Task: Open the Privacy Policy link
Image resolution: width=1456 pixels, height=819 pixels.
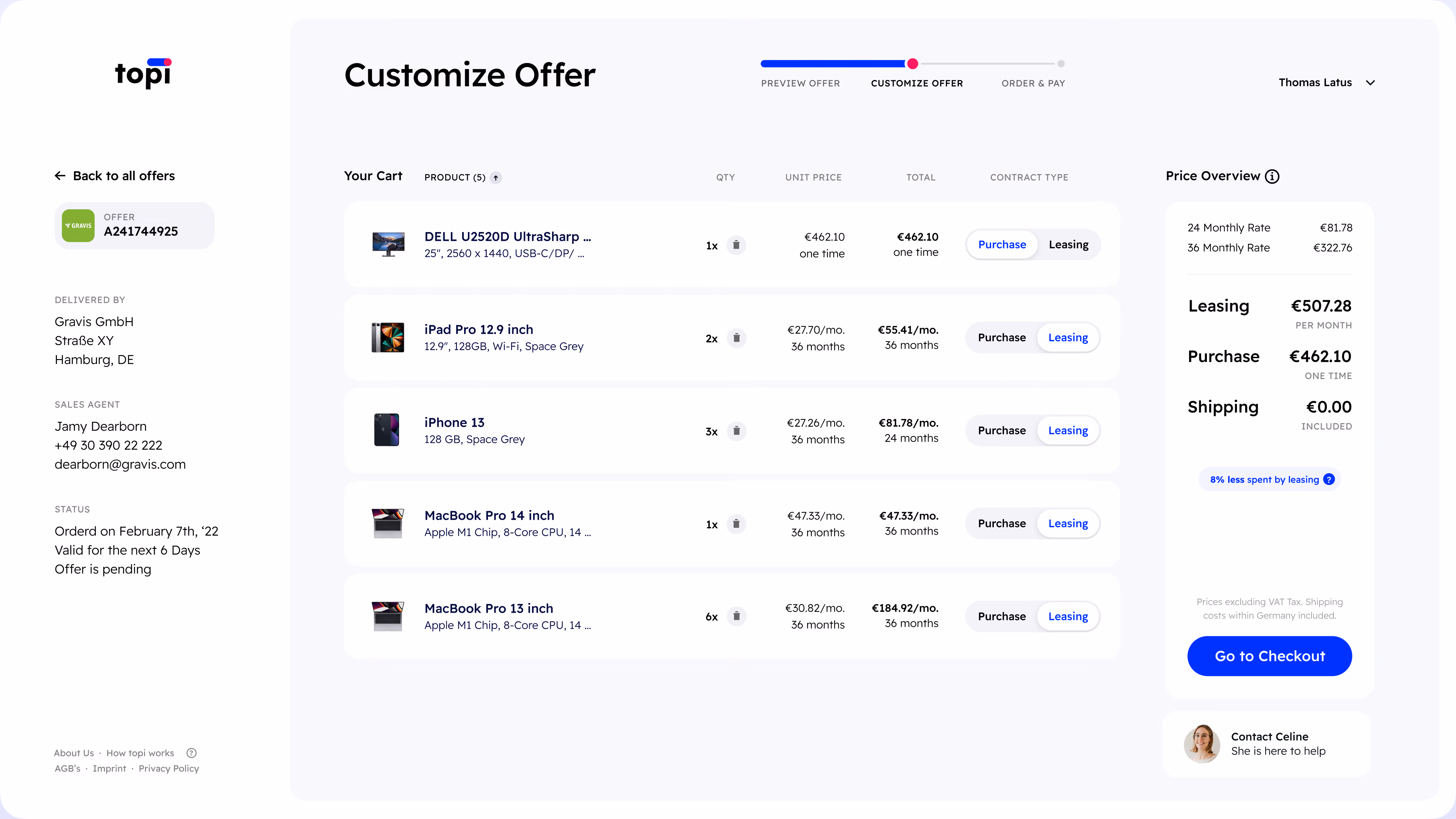Action: click(169, 769)
